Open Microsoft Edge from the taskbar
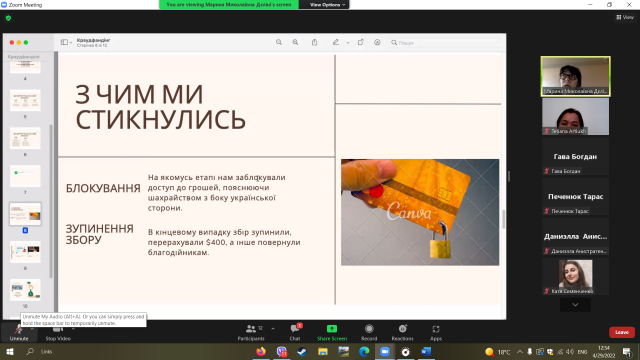Viewport: 640px width, 360px height. click(x=364, y=351)
